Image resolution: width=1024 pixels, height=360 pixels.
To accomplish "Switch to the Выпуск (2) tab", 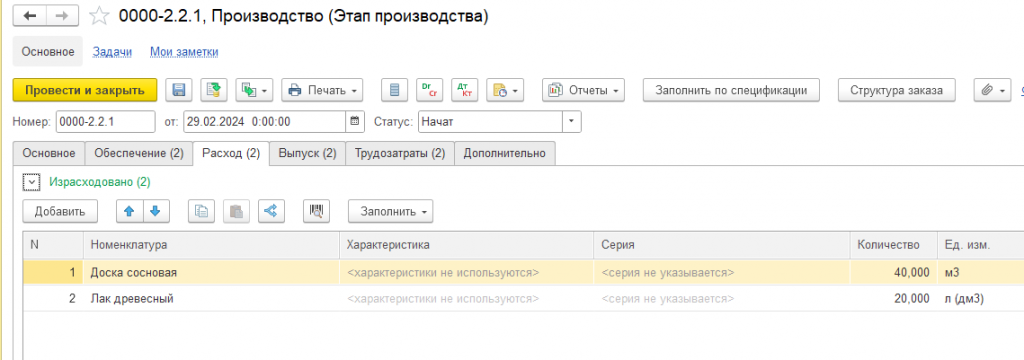I will tap(307, 154).
